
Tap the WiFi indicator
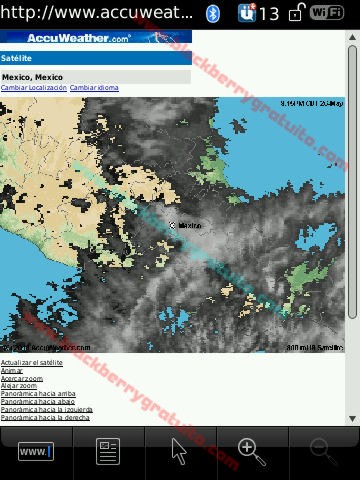coord(327,13)
